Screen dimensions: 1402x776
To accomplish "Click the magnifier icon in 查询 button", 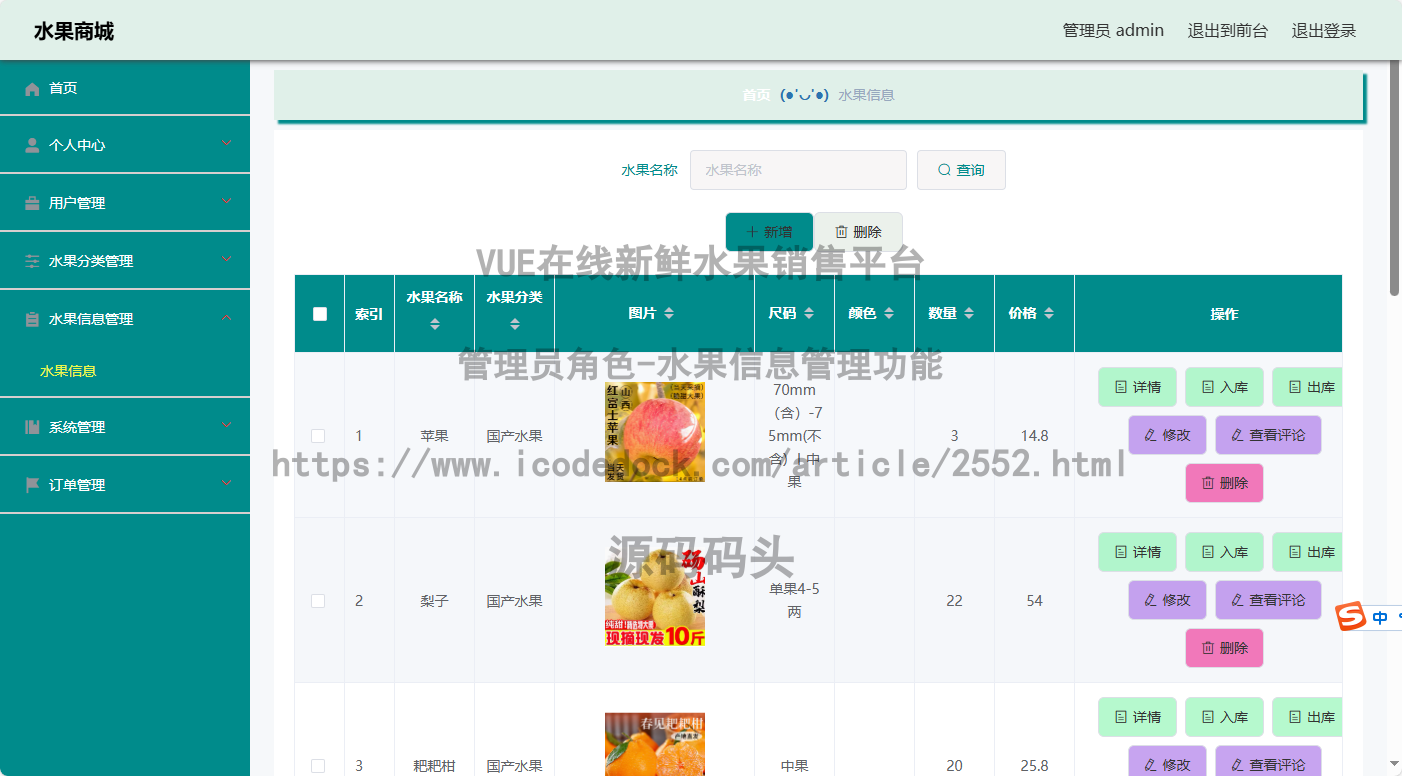I will (944, 170).
